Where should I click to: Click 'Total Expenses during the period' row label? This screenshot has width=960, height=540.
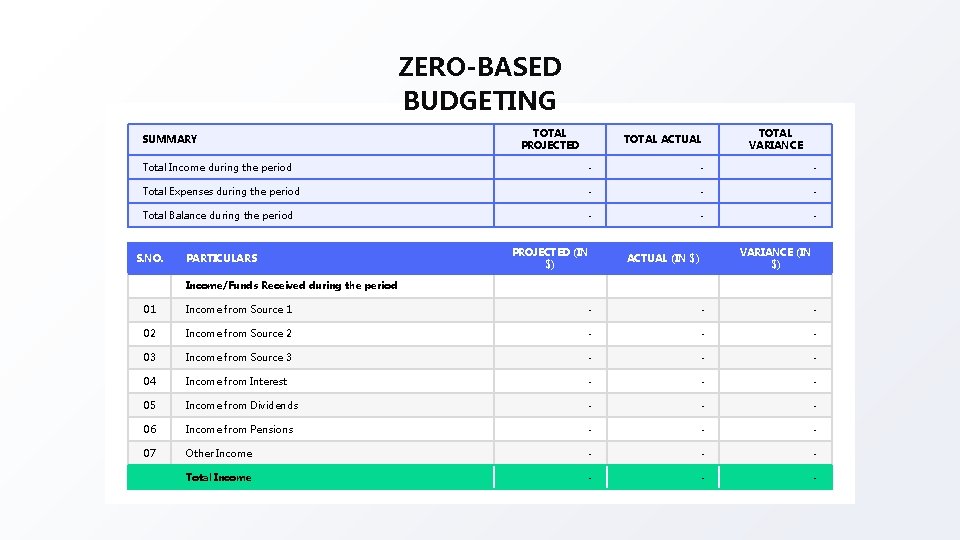point(221,191)
